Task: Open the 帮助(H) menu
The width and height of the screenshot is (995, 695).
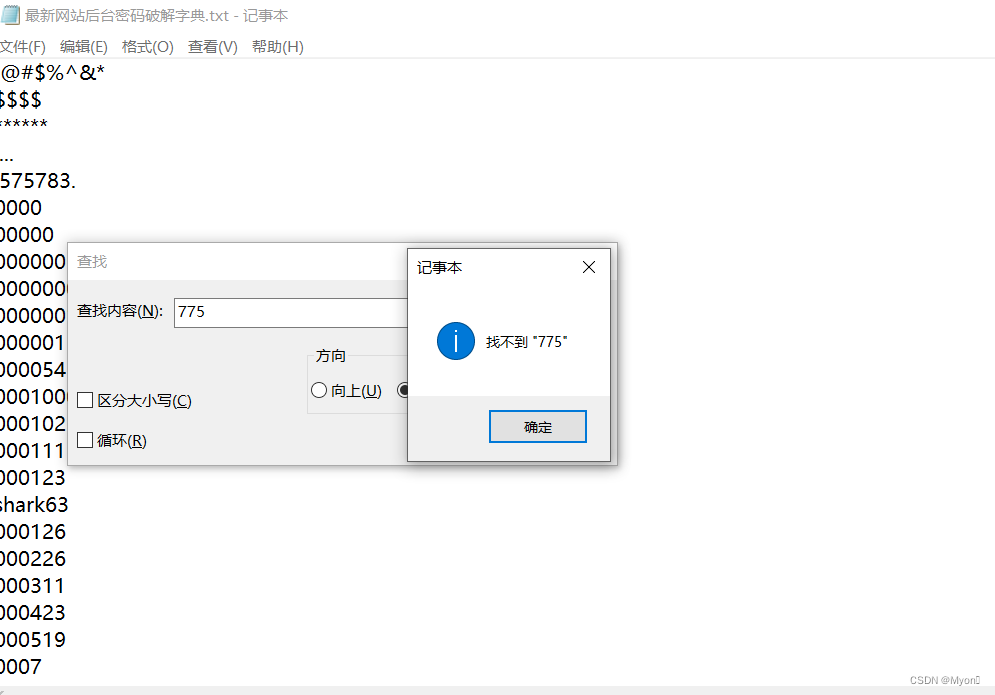Action: 277,46
